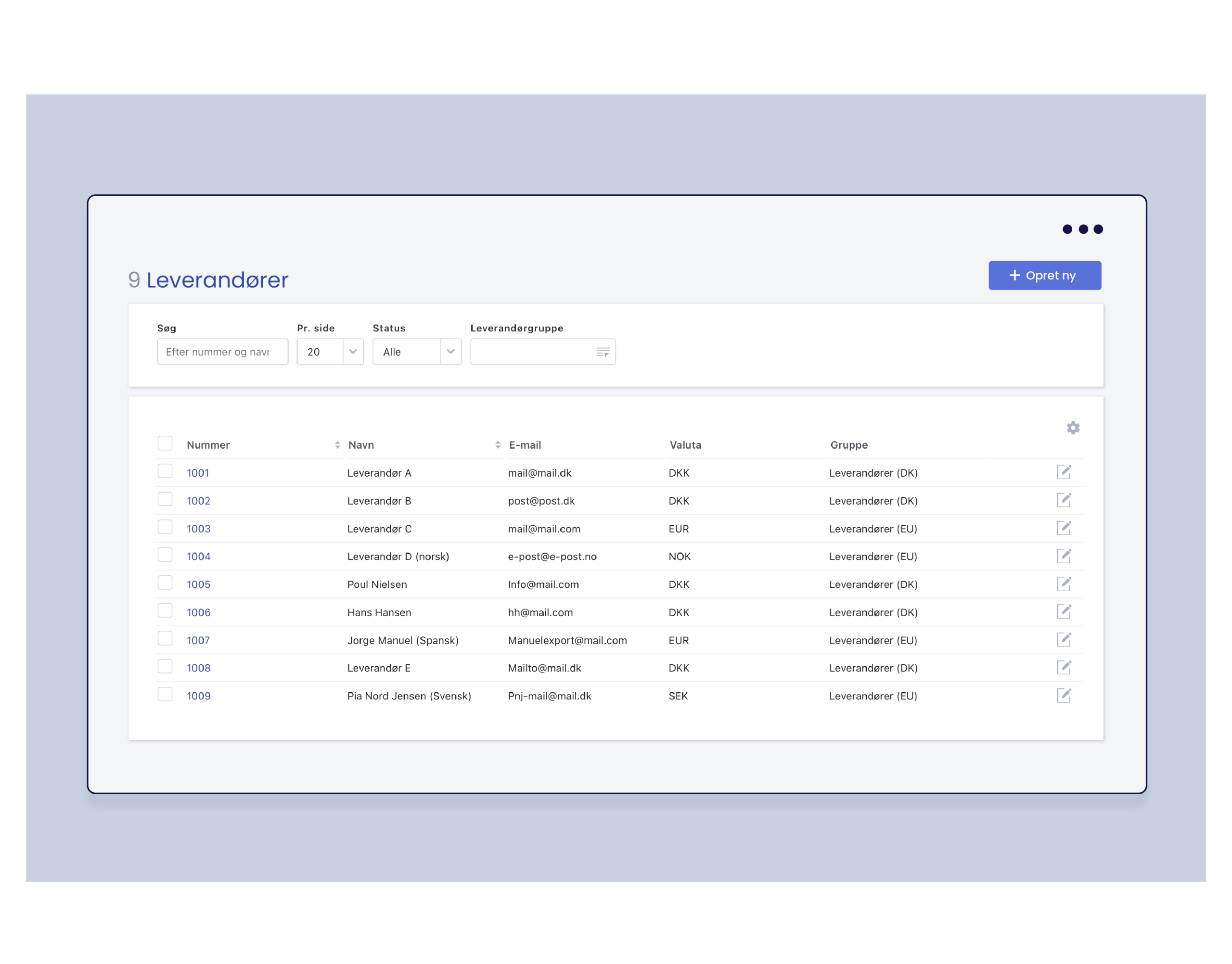The height and width of the screenshot is (964, 1232).
Task: Click the Leverandørgruppe input field
Action: 532,352
